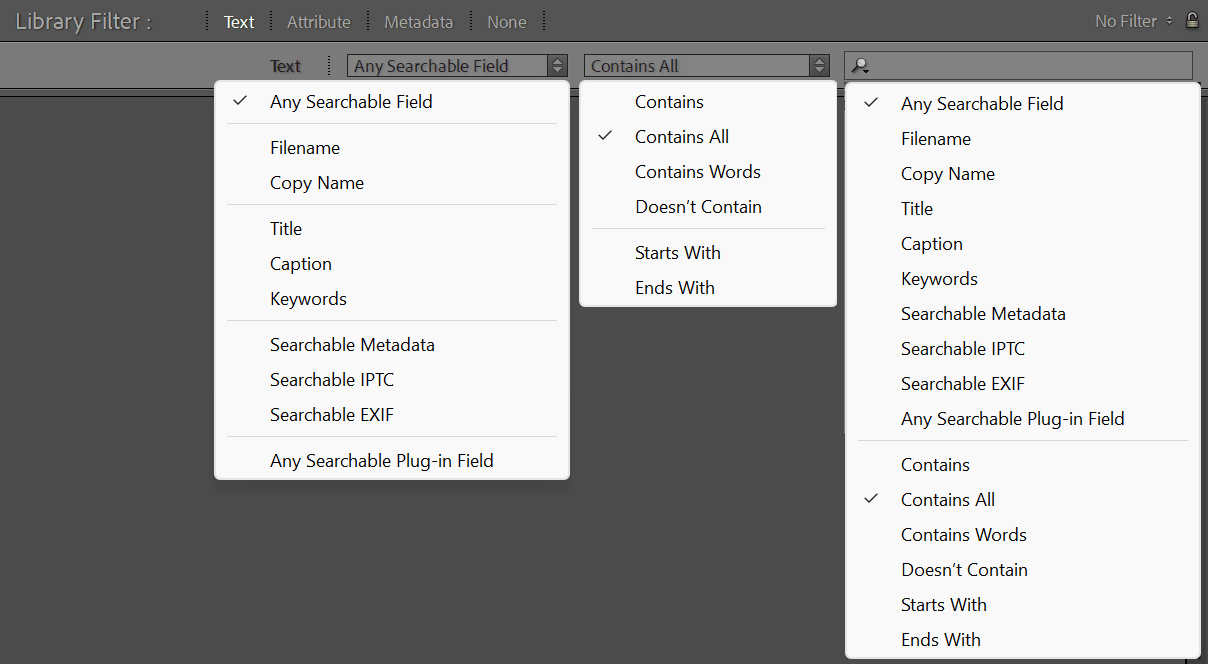Select the Text filter tab
Image resolution: width=1208 pixels, height=664 pixels.
pyautogui.click(x=239, y=22)
